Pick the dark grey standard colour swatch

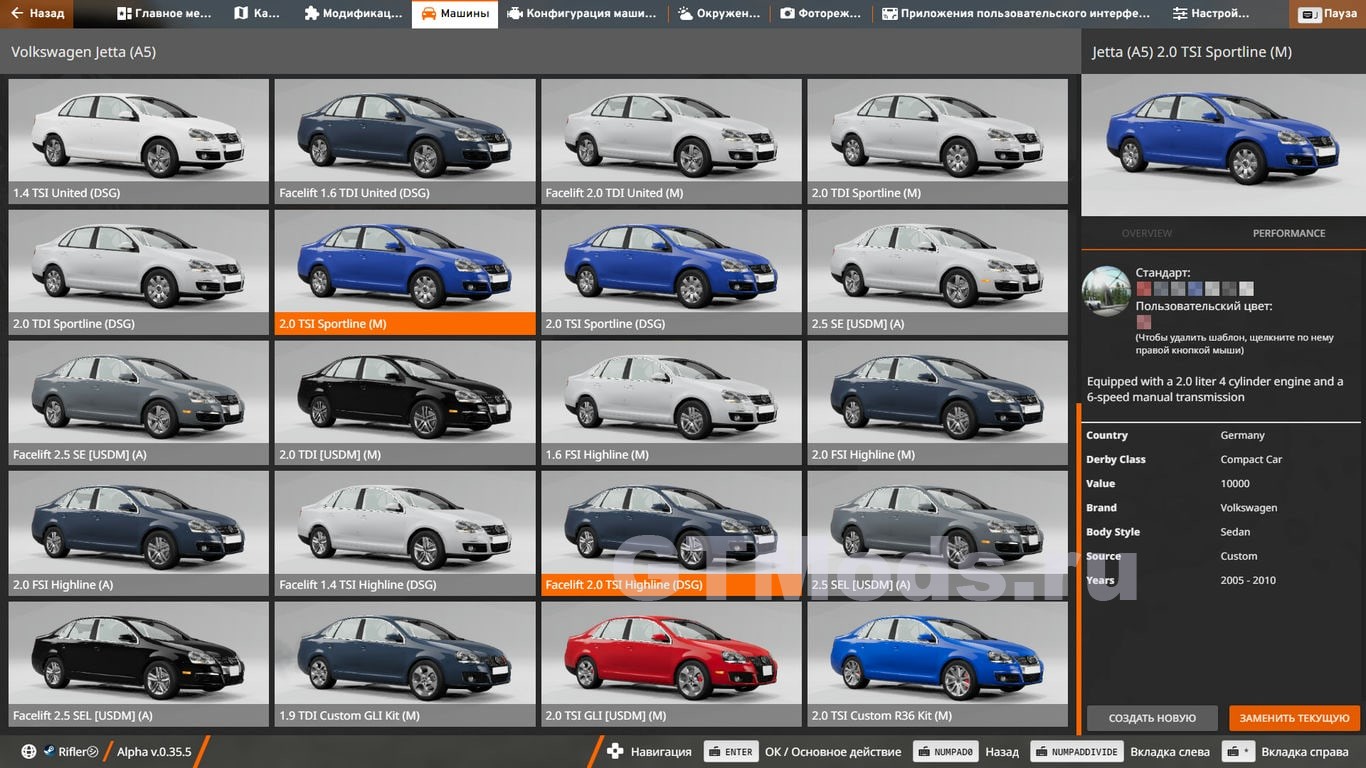(1229, 289)
